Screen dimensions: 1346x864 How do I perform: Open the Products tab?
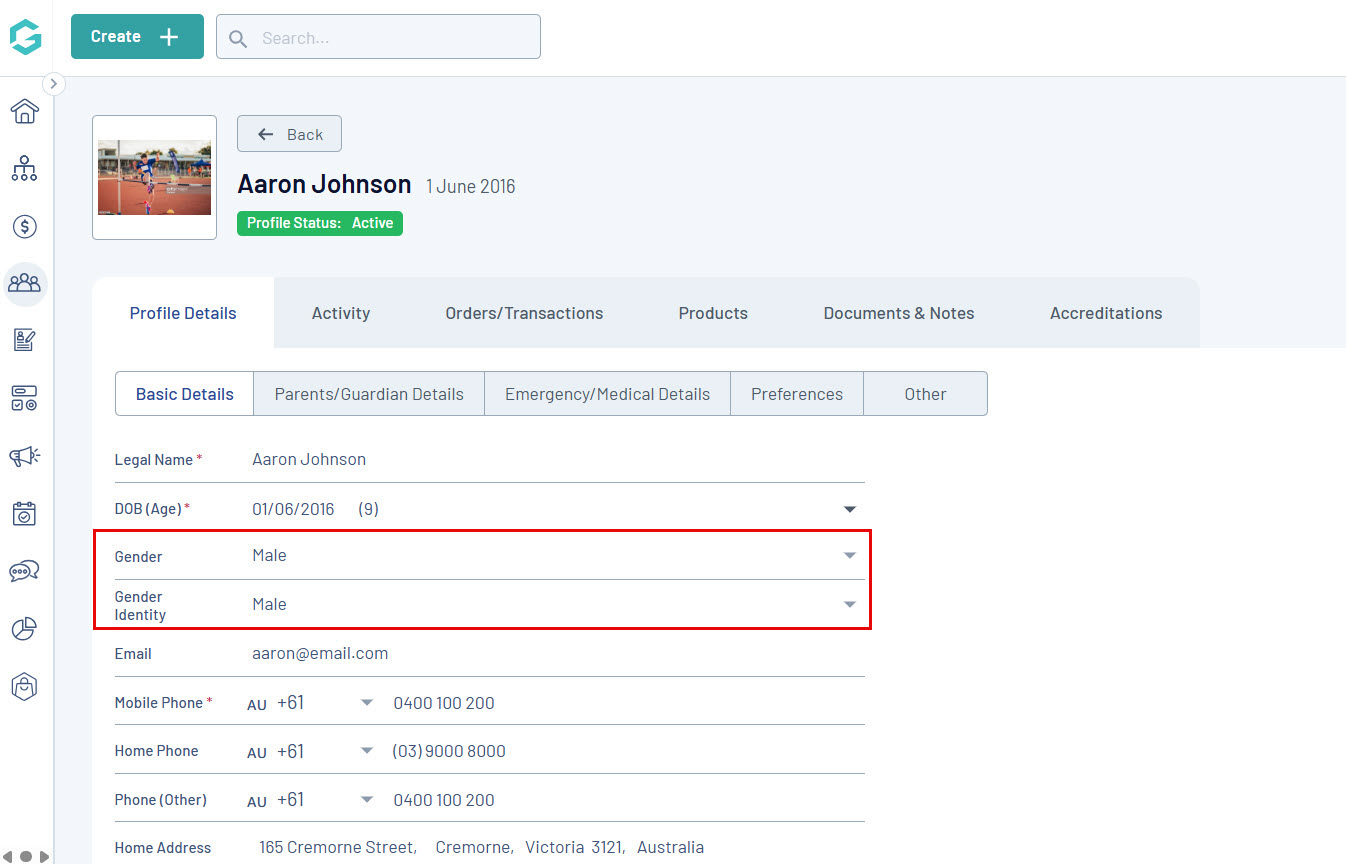point(713,313)
